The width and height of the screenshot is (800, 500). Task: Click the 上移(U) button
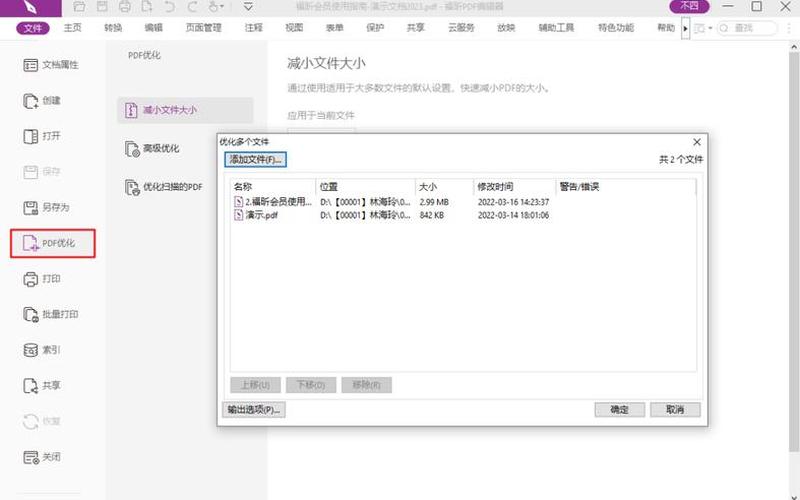click(x=255, y=385)
